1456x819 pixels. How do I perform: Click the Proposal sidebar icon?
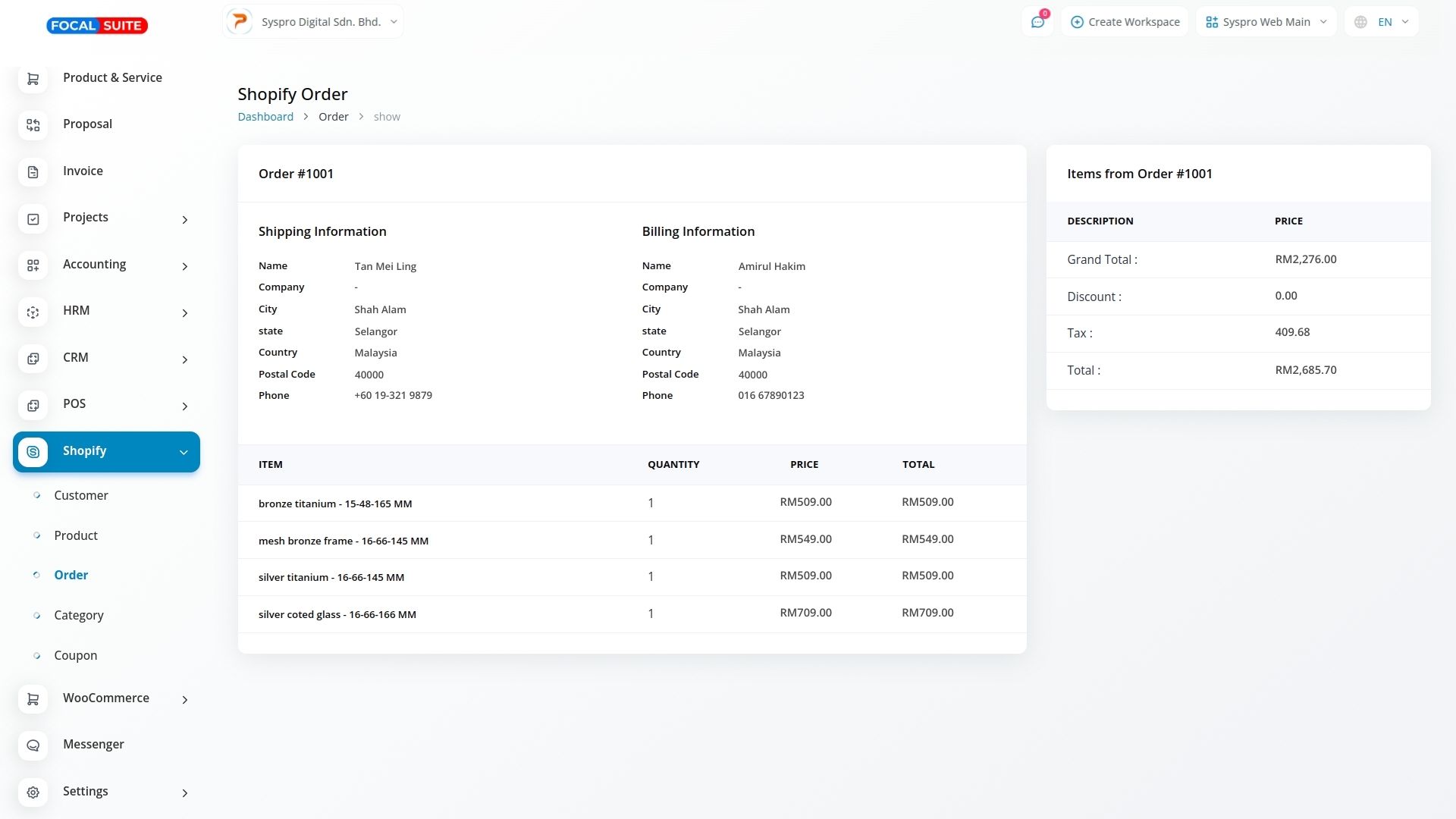(x=33, y=125)
